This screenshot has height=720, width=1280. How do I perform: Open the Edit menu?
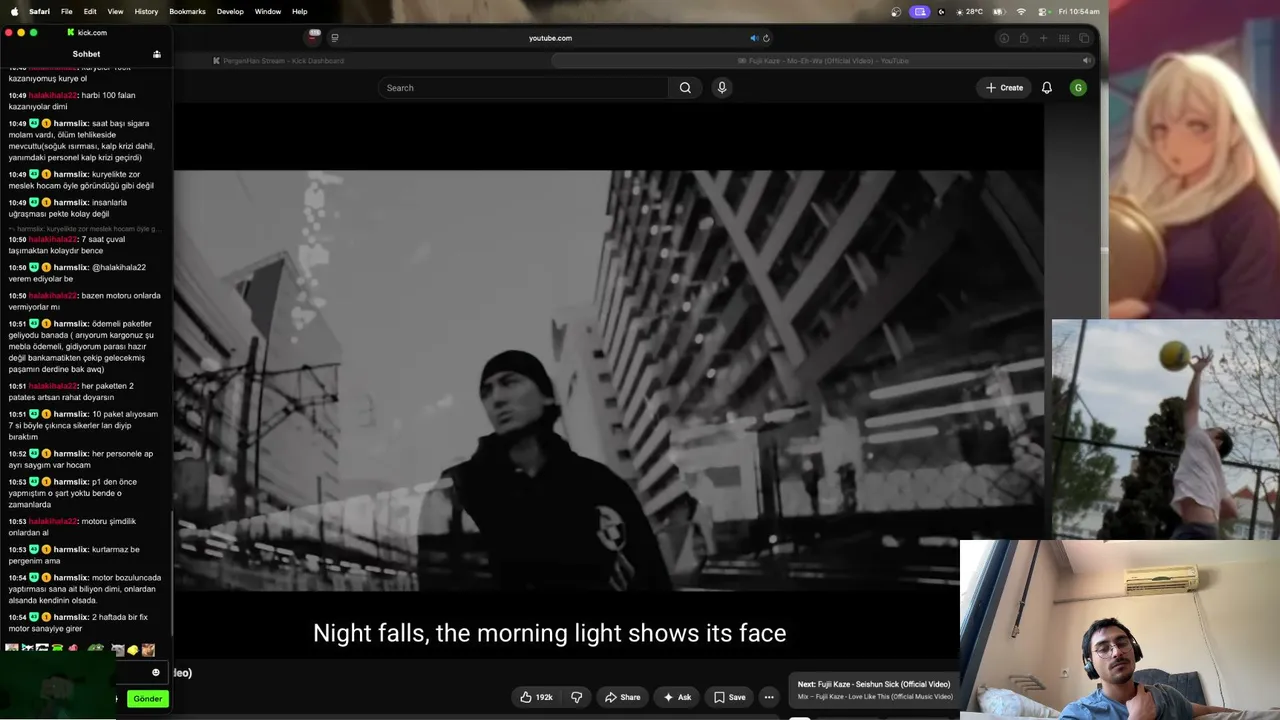coord(90,11)
